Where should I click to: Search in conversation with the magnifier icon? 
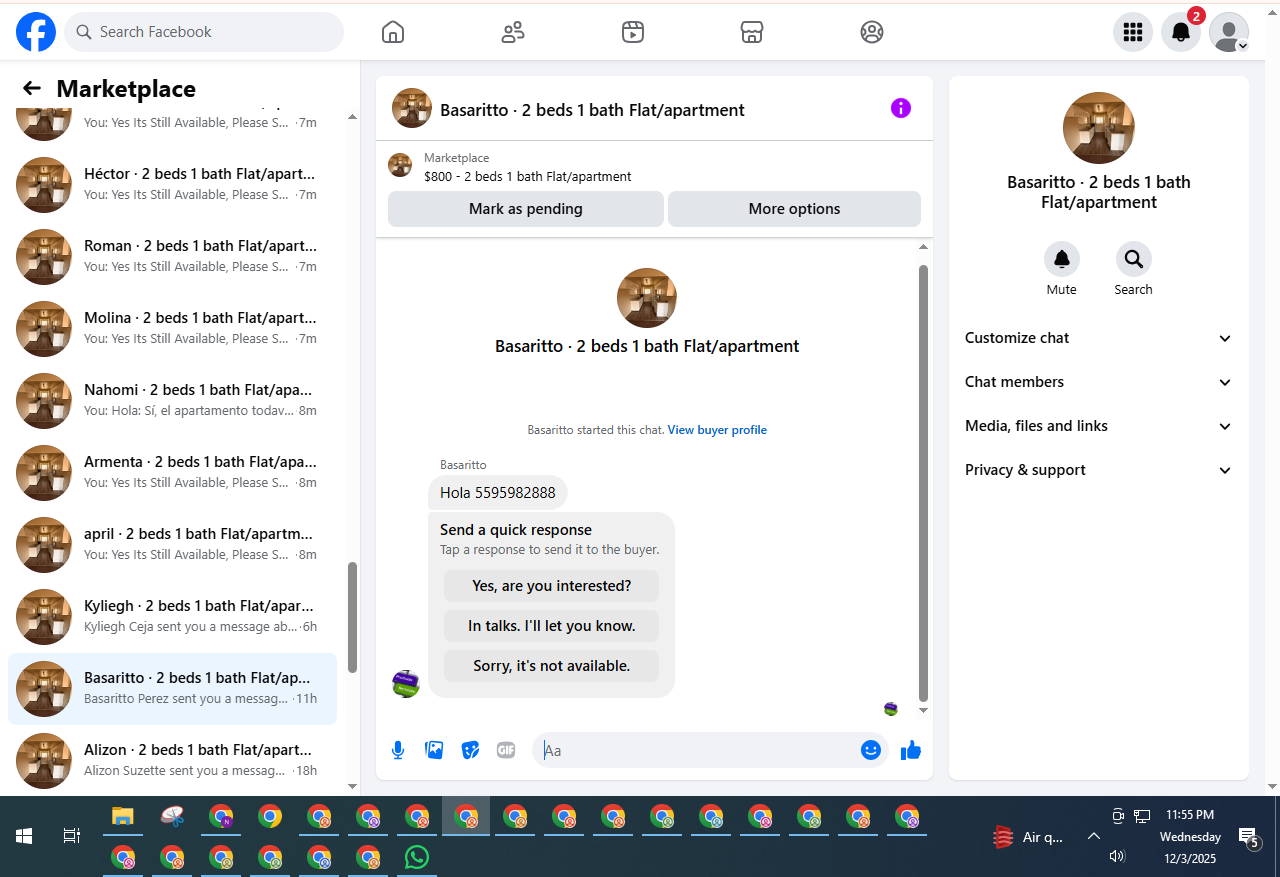1134,259
